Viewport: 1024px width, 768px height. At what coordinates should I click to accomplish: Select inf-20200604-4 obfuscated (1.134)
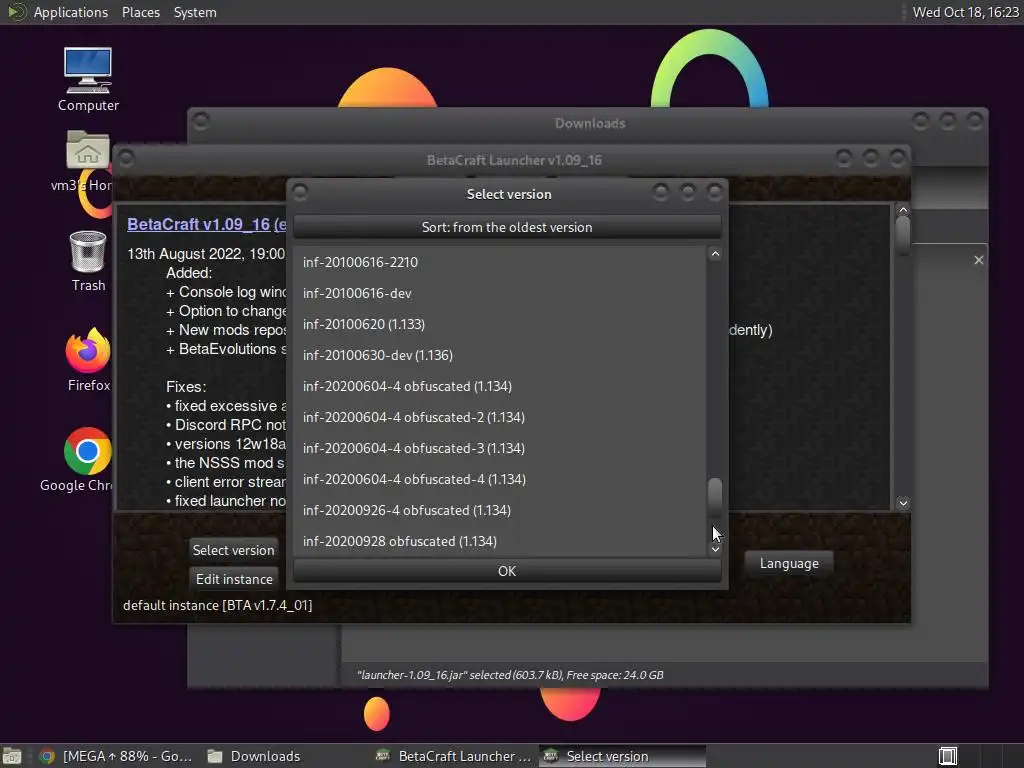500,386
